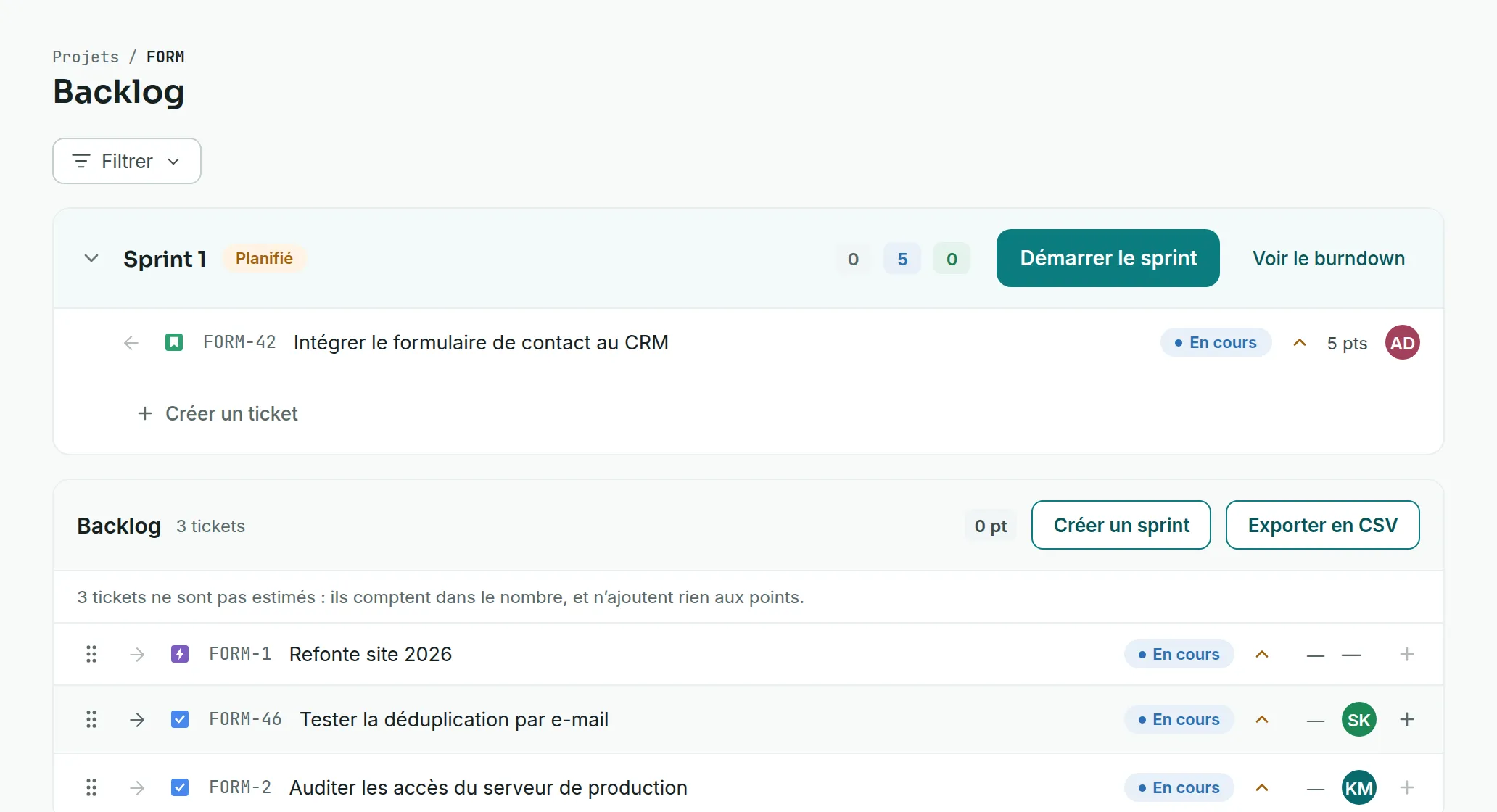Grab drag handle of FORM-2 row
Image resolution: width=1497 pixels, height=812 pixels.
pyautogui.click(x=91, y=787)
